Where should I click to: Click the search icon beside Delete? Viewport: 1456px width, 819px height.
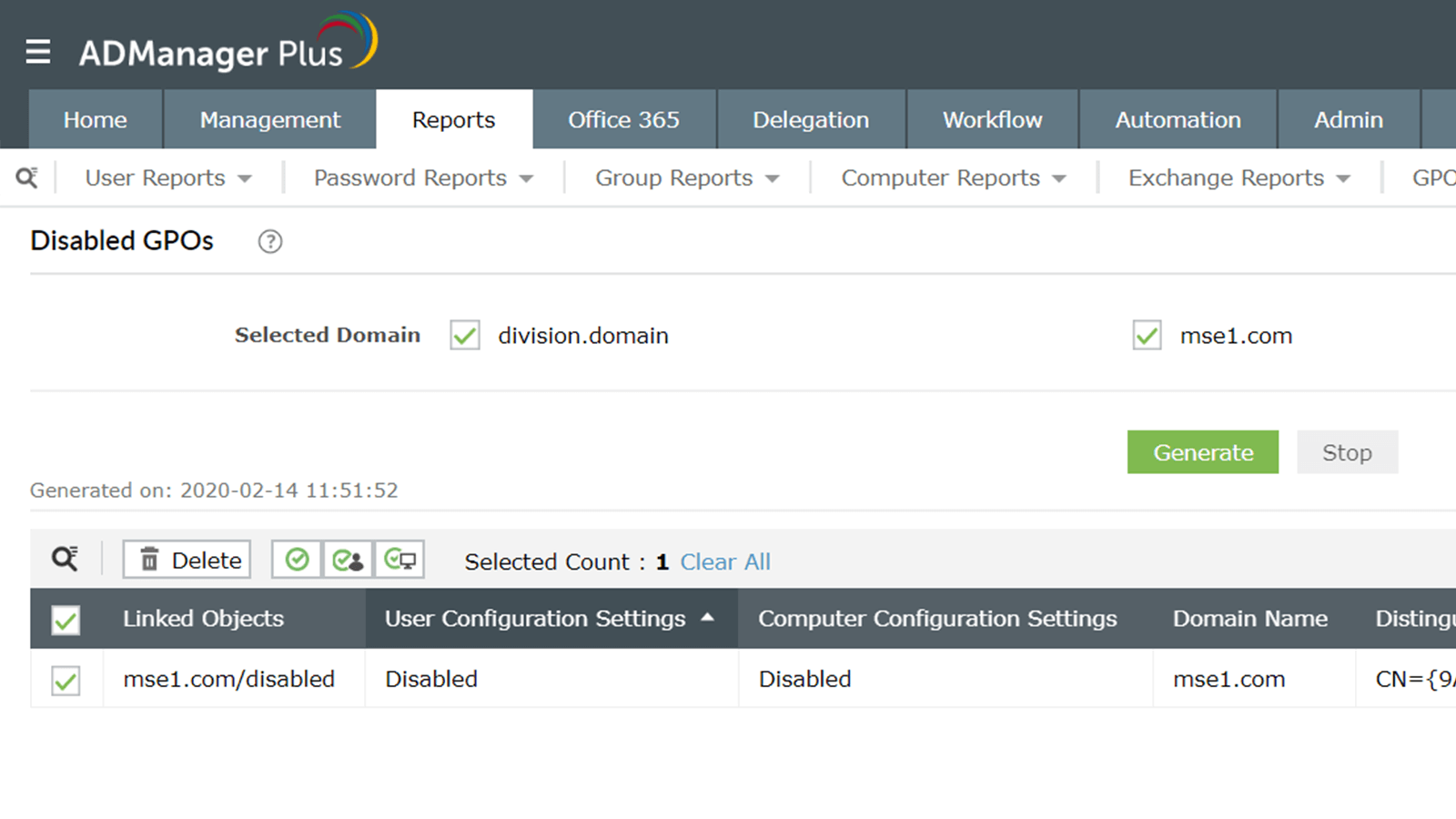(65, 559)
